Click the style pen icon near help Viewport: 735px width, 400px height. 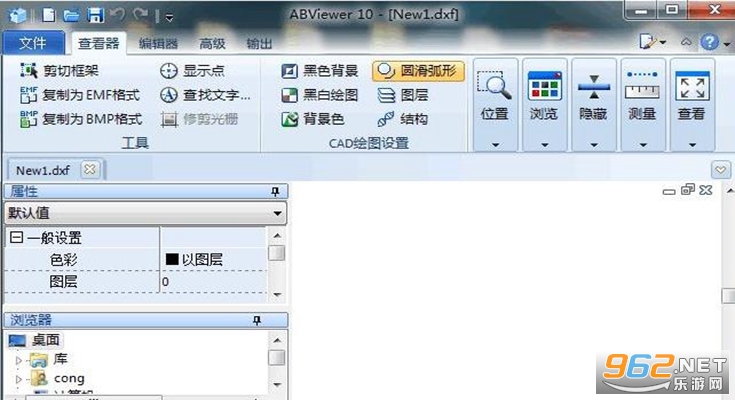click(x=649, y=42)
